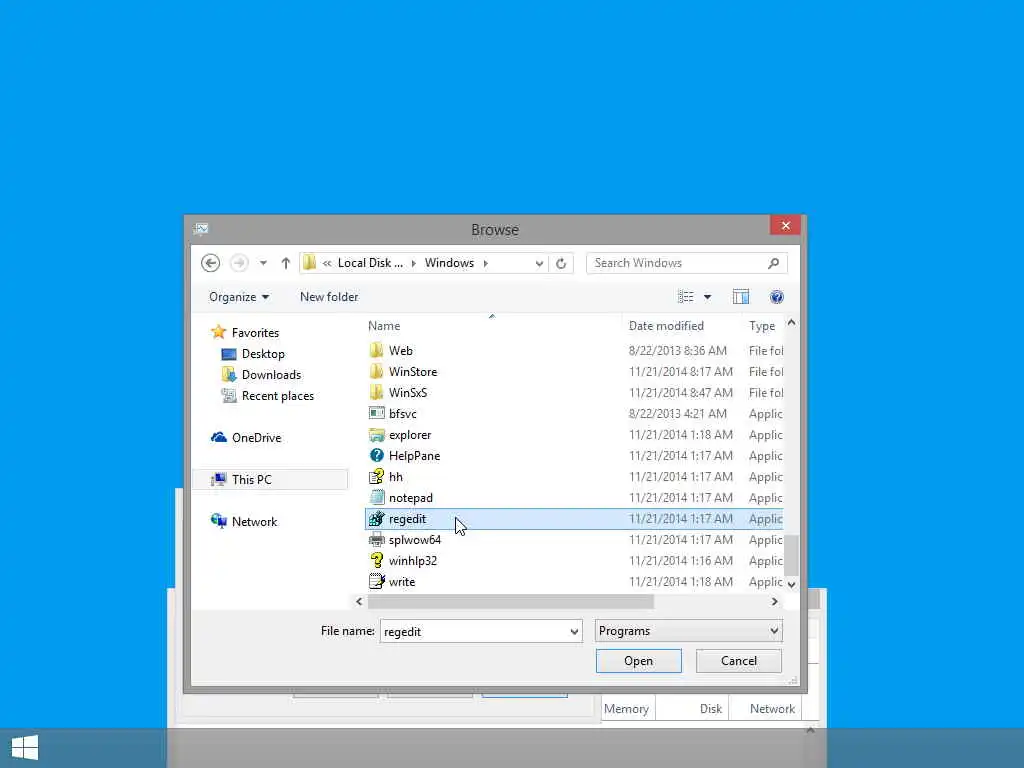The width and height of the screenshot is (1024, 768).
Task: Go up one folder level
Action: 285,263
